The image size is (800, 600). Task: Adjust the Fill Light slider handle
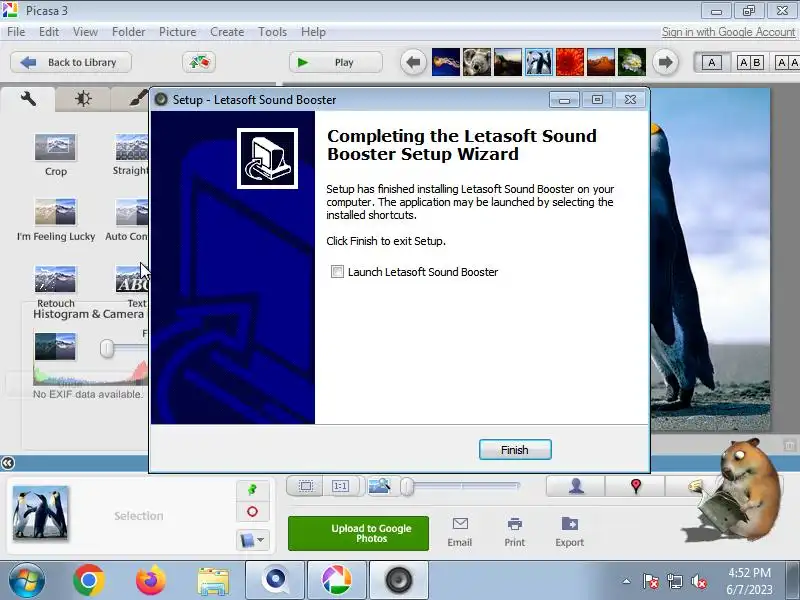[x=107, y=349]
